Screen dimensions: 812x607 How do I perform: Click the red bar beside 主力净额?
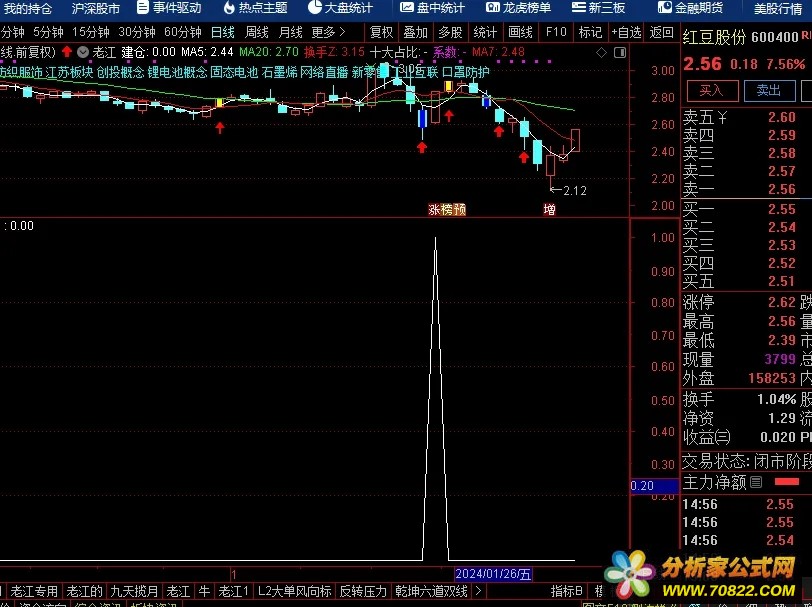tap(787, 482)
